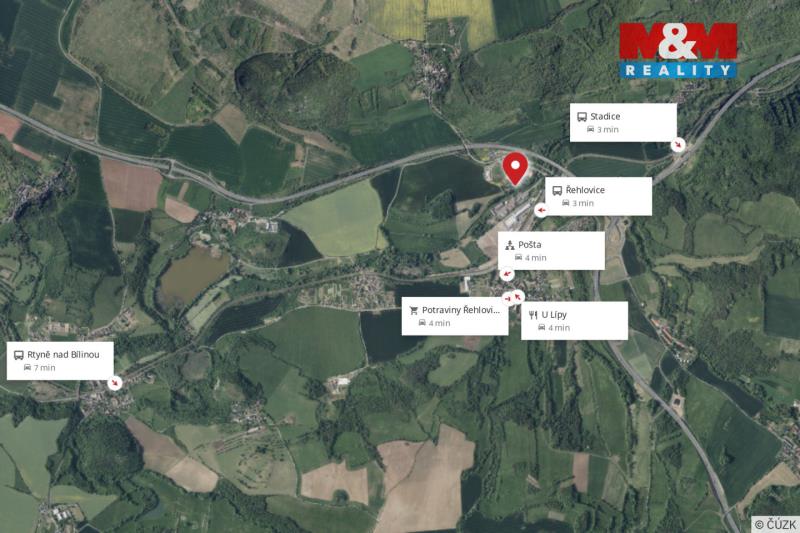Open the Řehlovice bus stop label
Viewport: 800px width, 533px height.
[x=598, y=196]
